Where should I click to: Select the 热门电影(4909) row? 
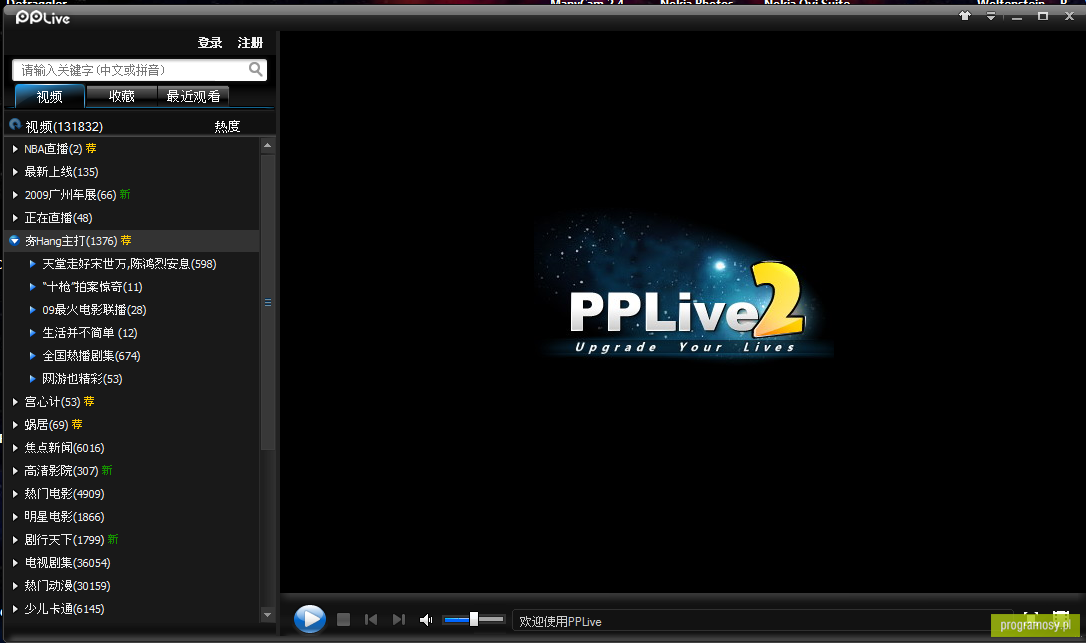coord(132,493)
